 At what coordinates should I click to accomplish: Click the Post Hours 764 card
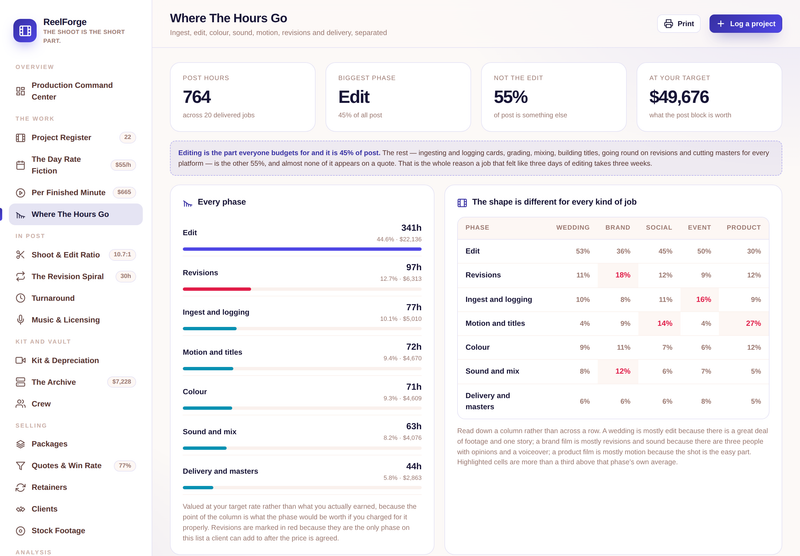242,97
